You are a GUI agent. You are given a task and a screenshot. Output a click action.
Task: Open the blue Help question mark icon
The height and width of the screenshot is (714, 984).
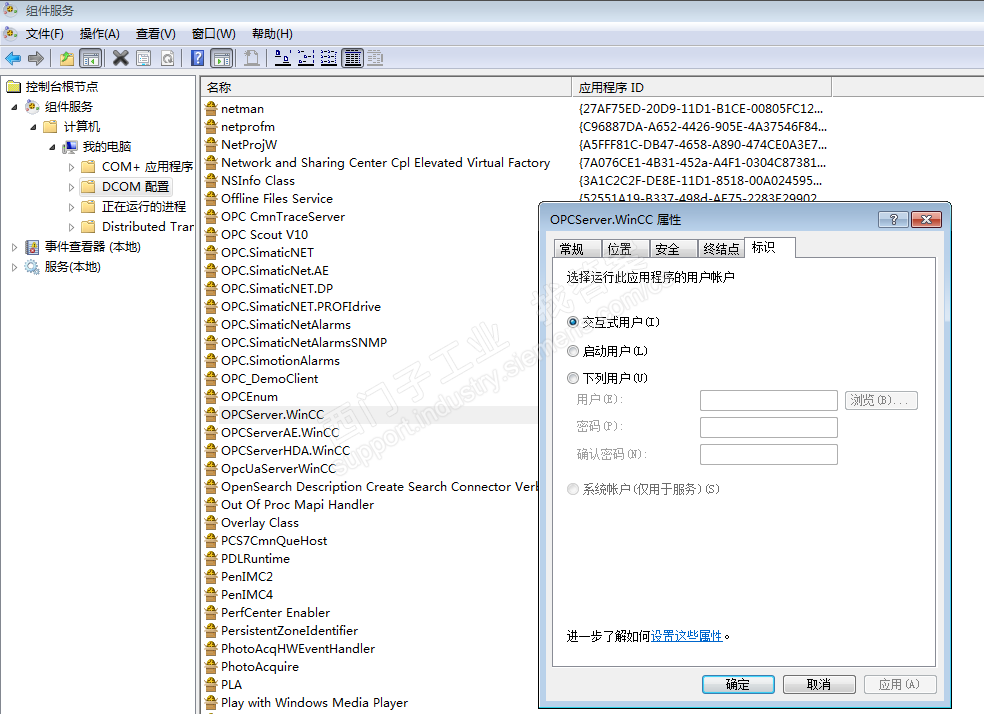click(198, 58)
